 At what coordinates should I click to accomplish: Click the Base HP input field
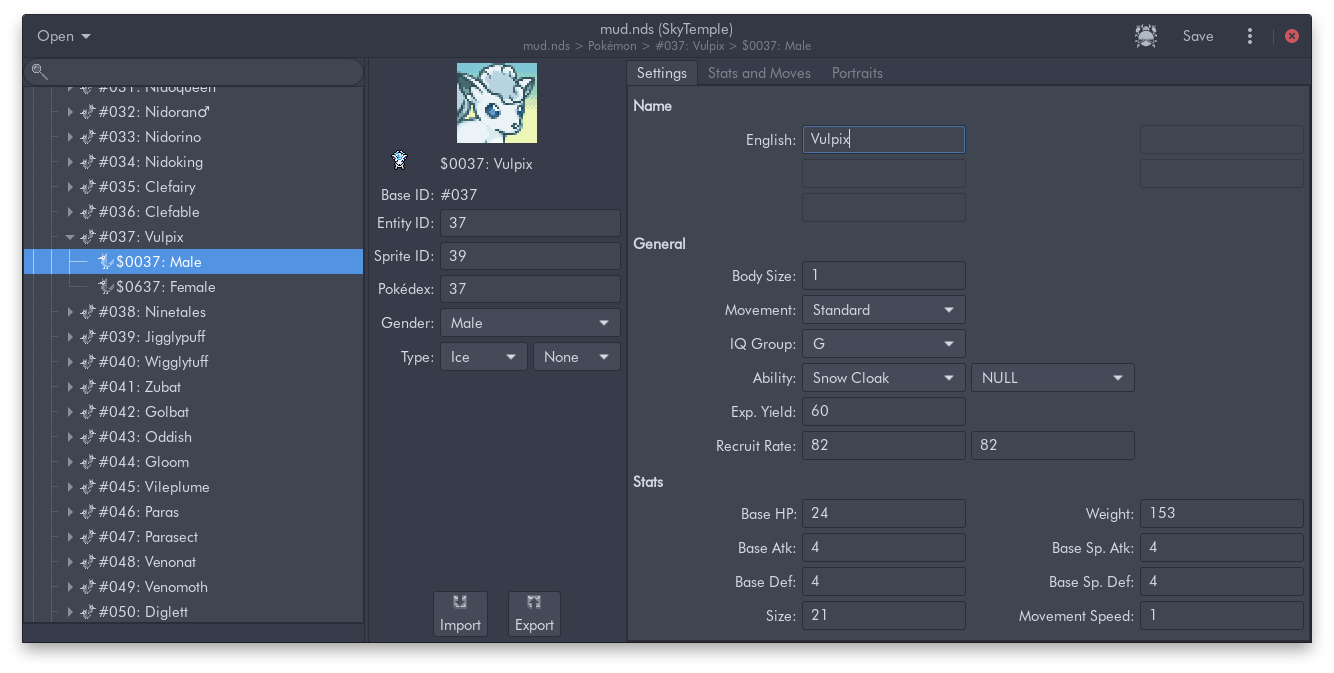pos(883,513)
